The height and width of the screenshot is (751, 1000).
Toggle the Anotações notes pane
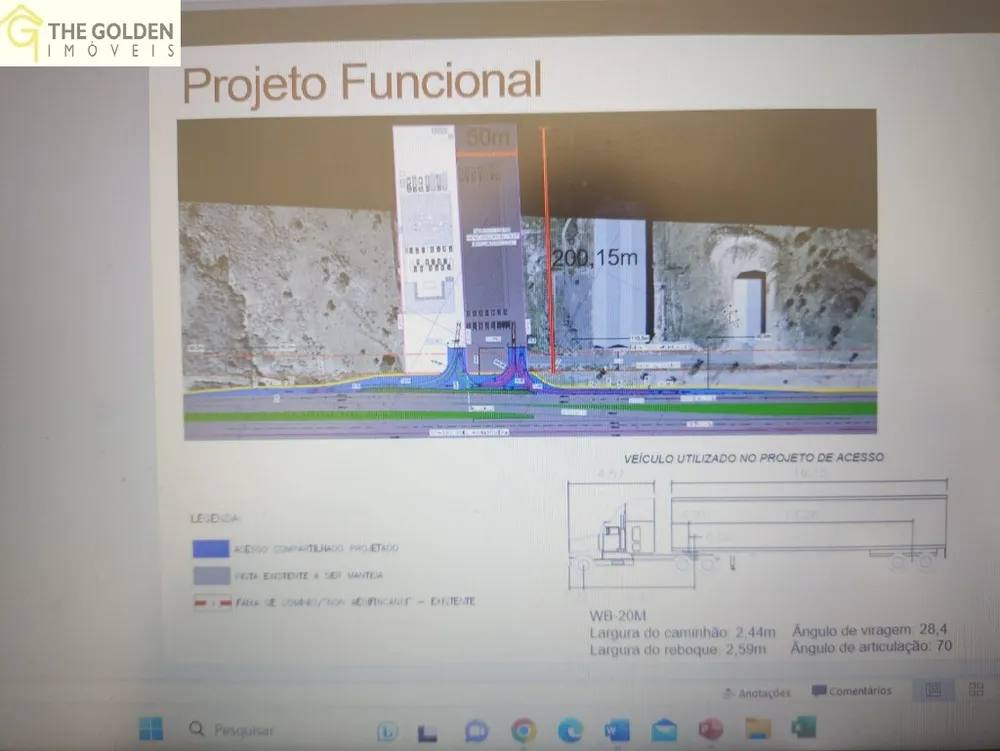click(x=757, y=693)
